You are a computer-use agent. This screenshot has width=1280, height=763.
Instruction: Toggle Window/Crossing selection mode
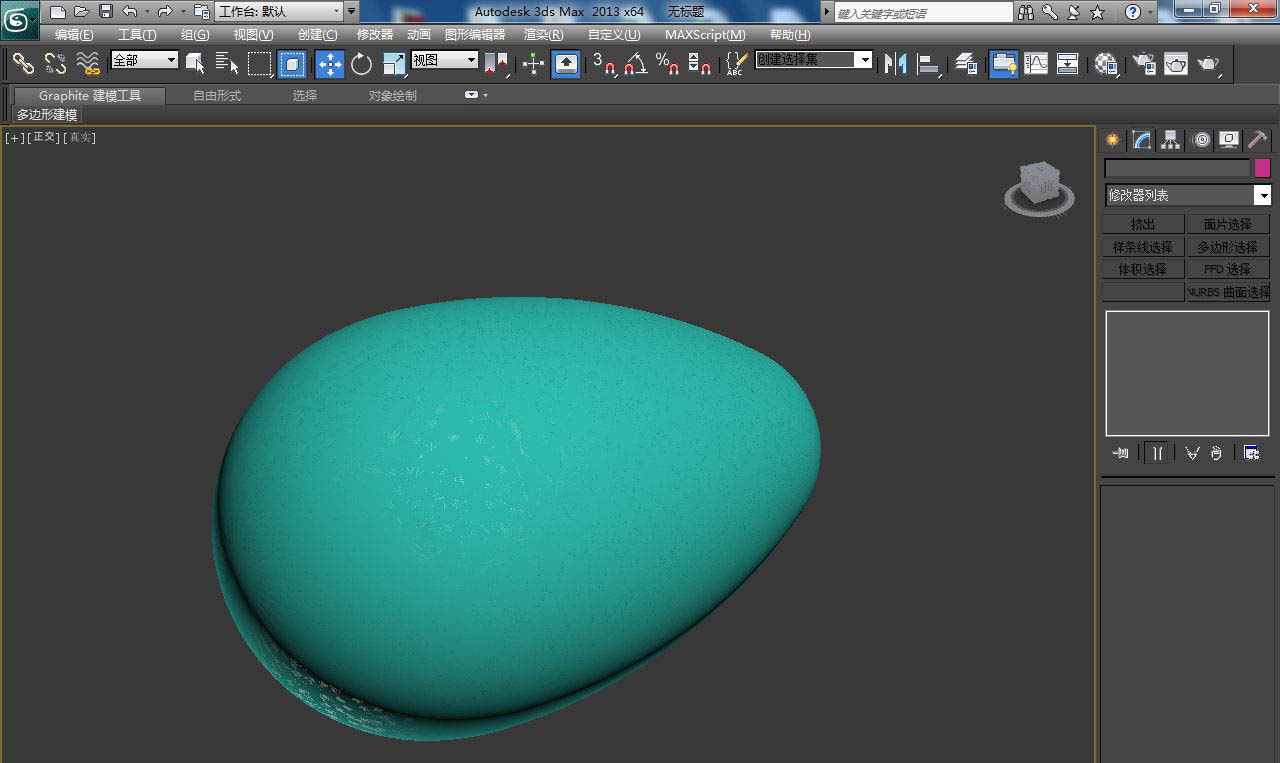(292, 64)
